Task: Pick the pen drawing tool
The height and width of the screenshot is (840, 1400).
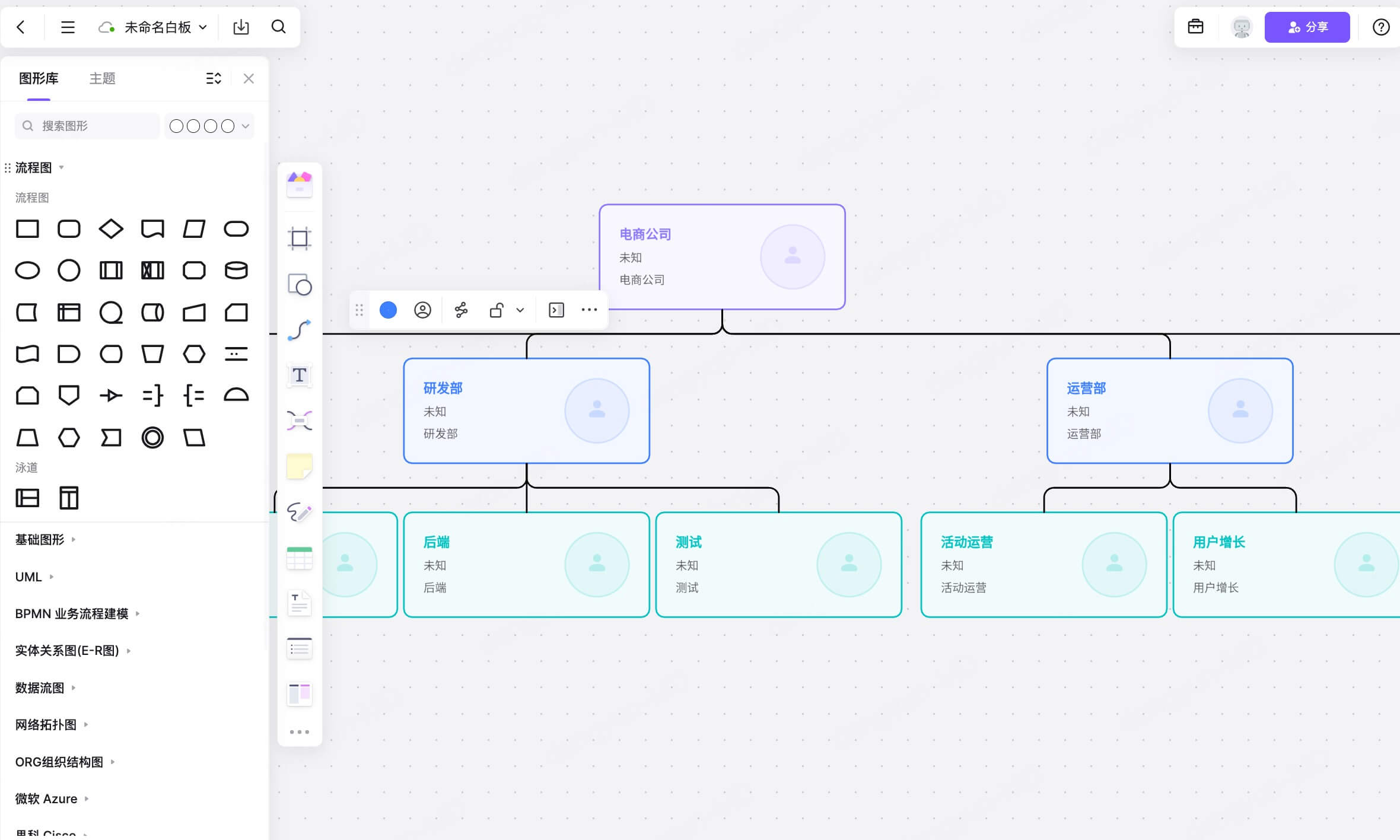Action: coord(299,512)
